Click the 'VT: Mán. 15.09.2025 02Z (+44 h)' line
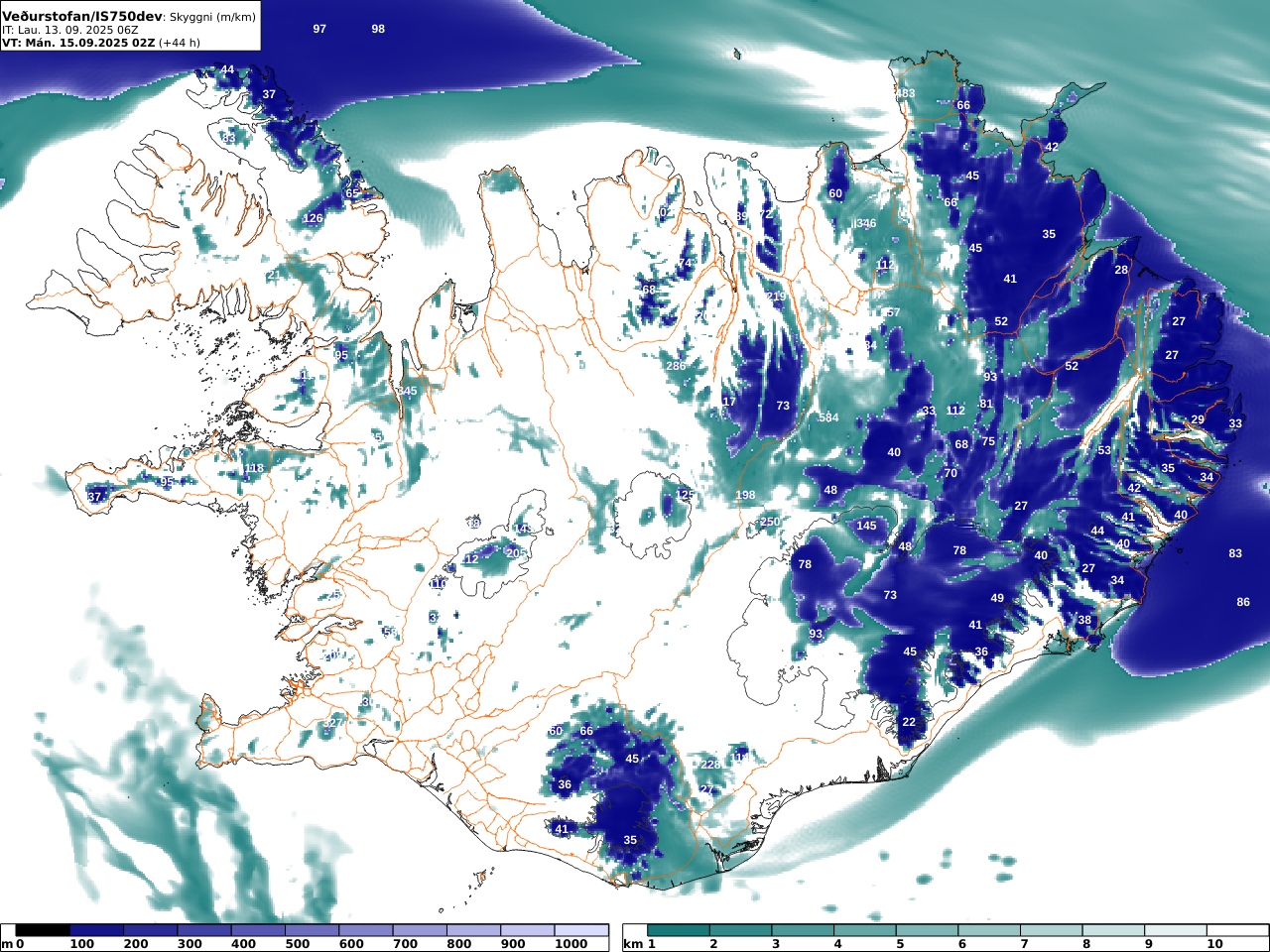Screen dimensions: 1270x952 point(100,43)
